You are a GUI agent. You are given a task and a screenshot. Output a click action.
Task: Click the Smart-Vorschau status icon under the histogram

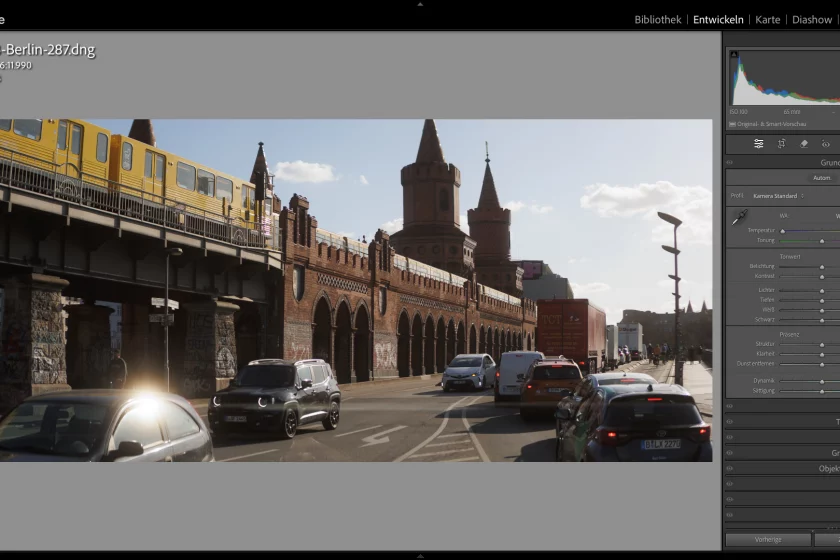tap(732, 124)
